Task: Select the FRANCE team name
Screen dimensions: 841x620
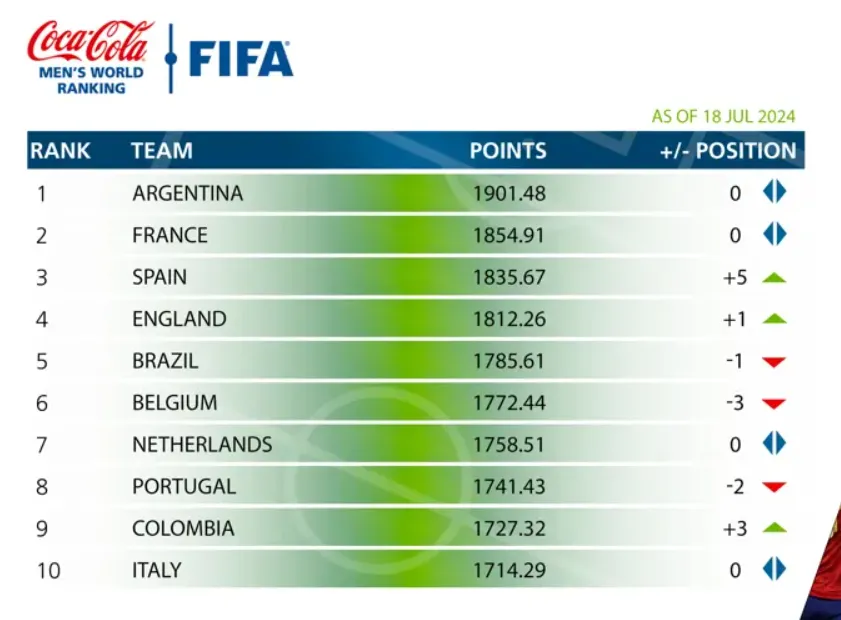Action: pyautogui.click(x=170, y=235)
